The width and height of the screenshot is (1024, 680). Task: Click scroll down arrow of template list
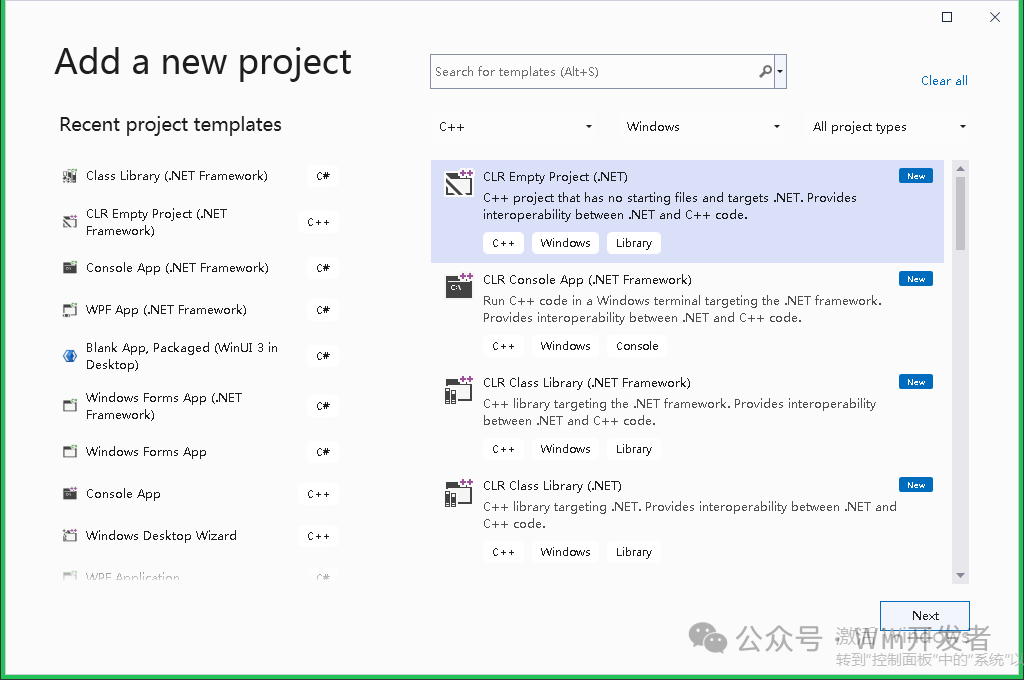960,575
